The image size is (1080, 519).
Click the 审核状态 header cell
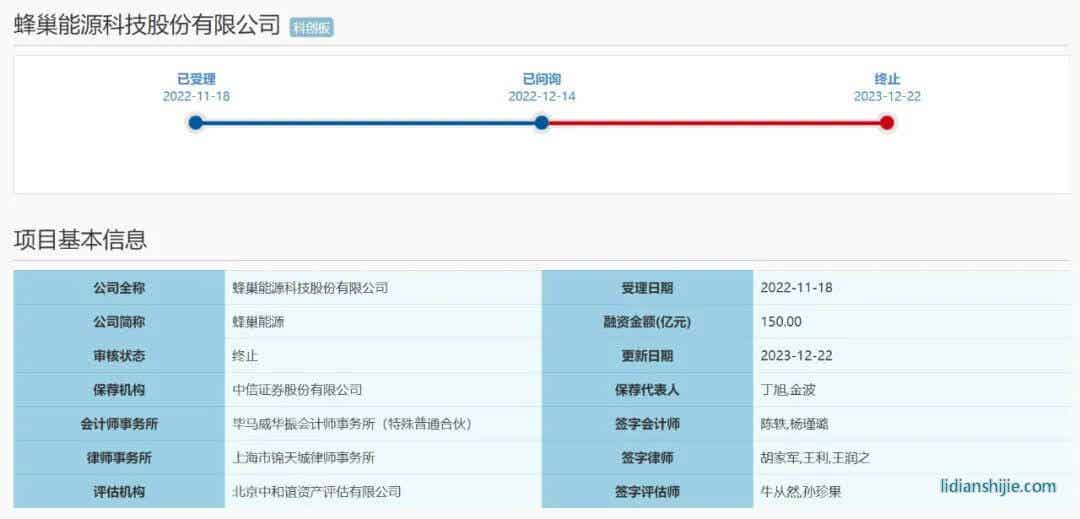pyautogui.click(x=119, y=356)
